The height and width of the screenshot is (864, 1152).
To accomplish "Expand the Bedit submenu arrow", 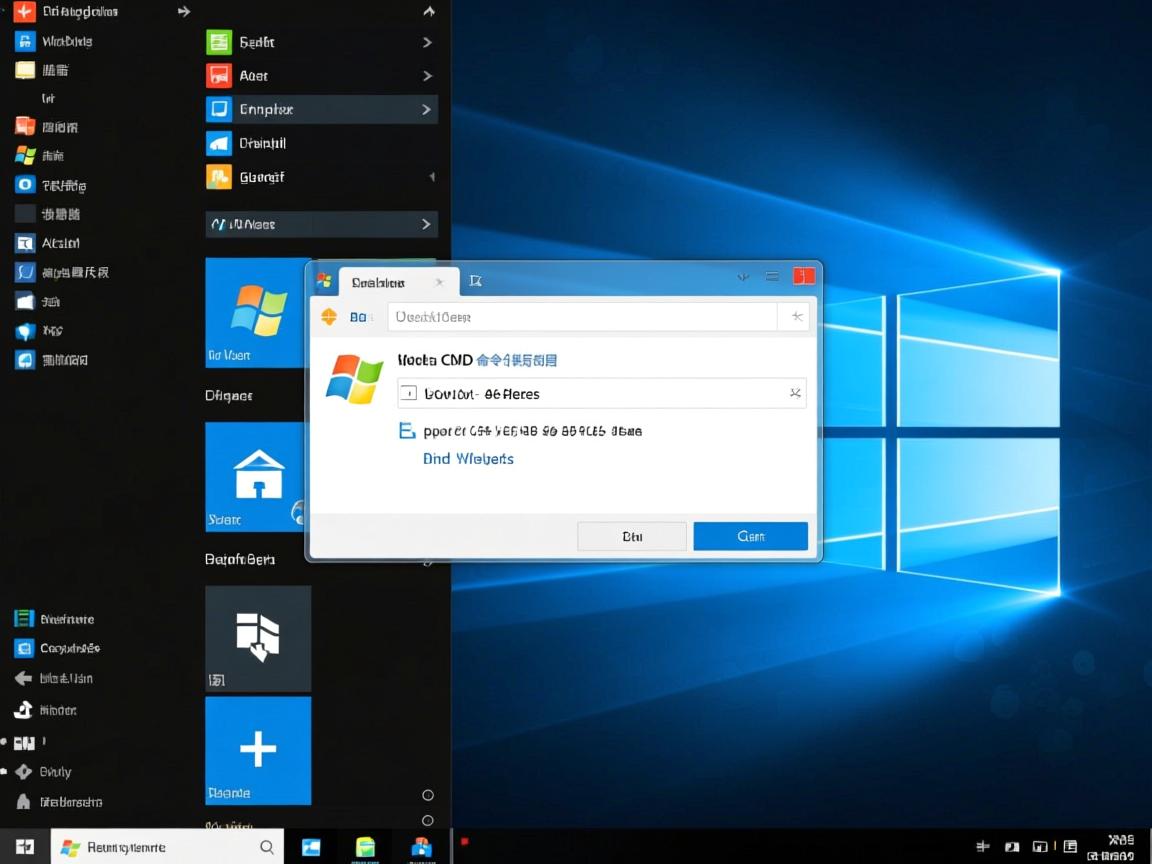I will [x=428, y=41].
